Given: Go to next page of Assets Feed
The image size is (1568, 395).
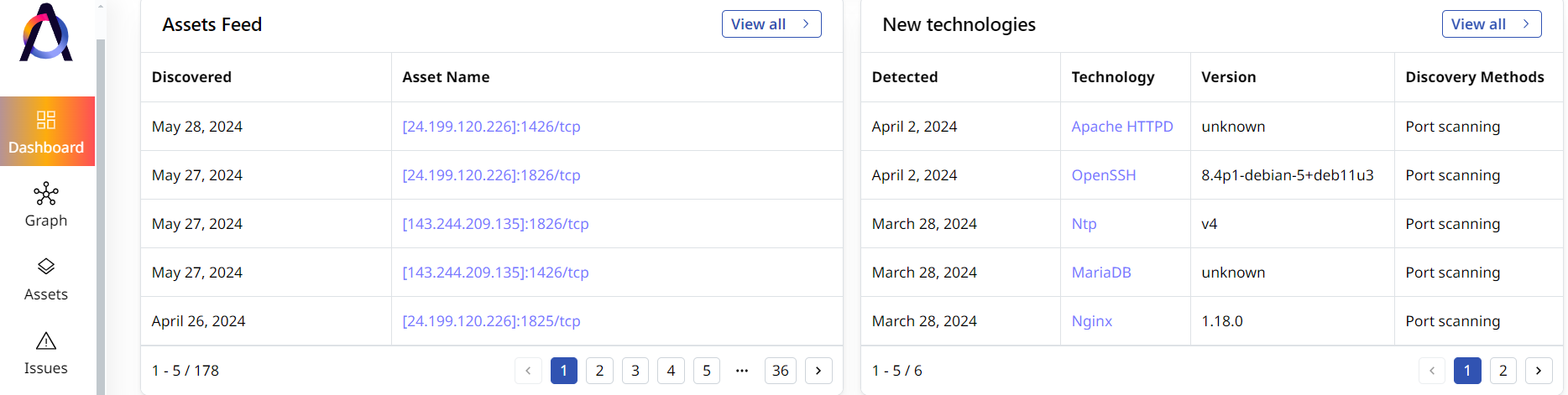Looking at the screenshot, I should click(818, 371).
